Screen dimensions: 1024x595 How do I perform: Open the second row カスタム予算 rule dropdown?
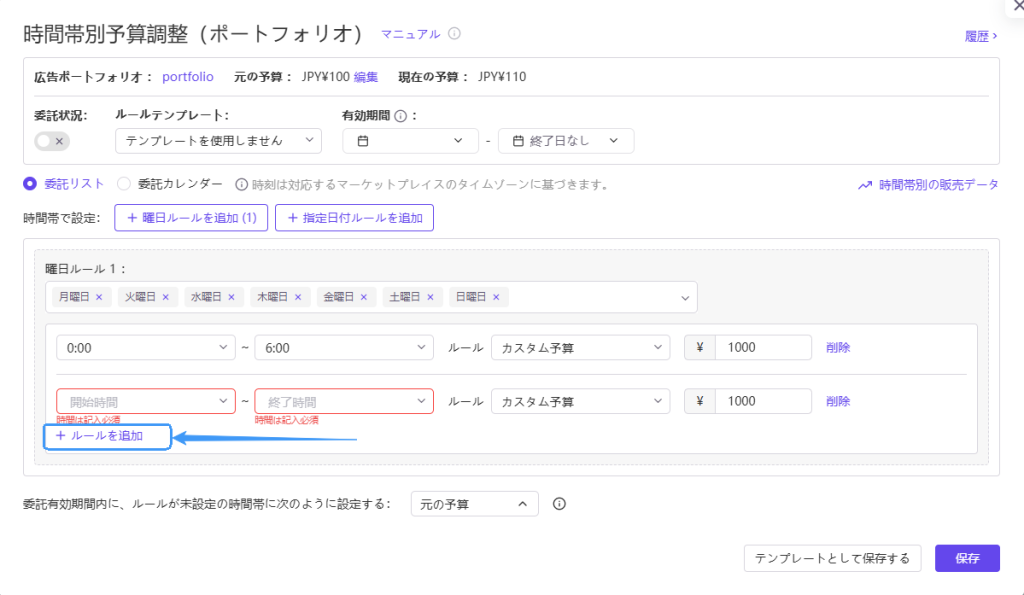581,401
